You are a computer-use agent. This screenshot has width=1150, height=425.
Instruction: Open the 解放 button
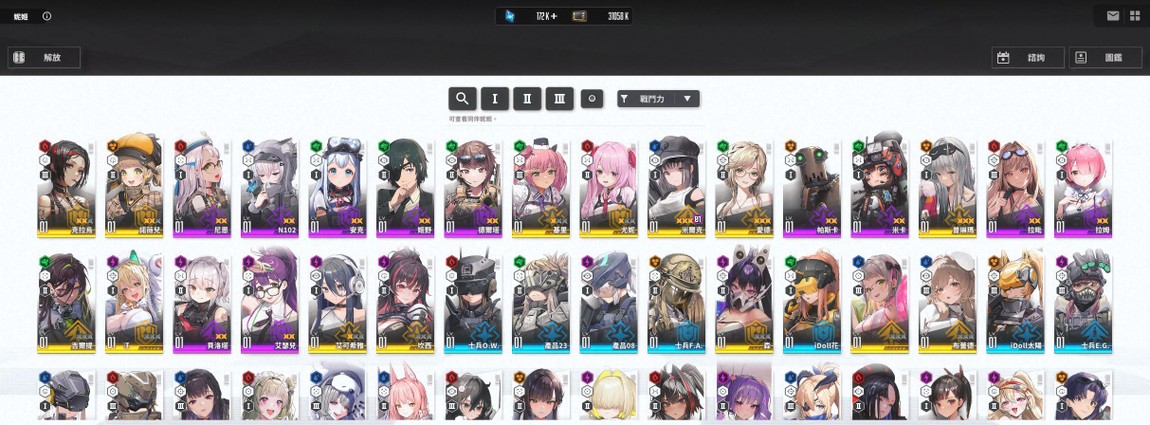coord(44,57)
